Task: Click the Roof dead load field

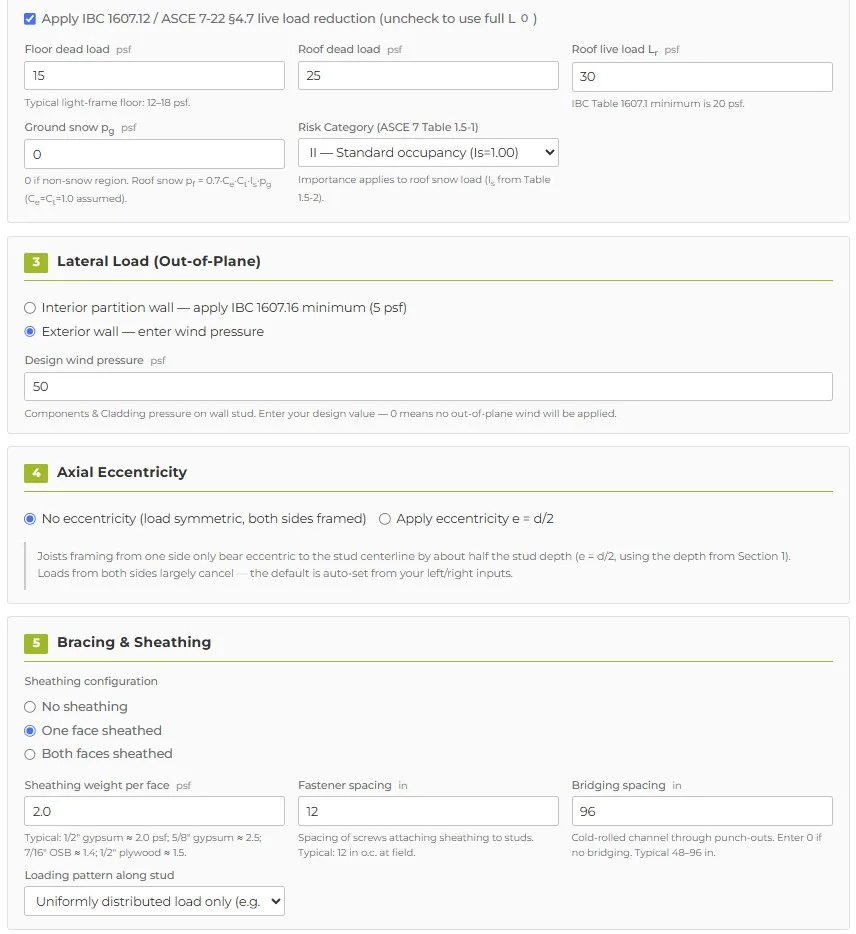Action: point(428,76)
